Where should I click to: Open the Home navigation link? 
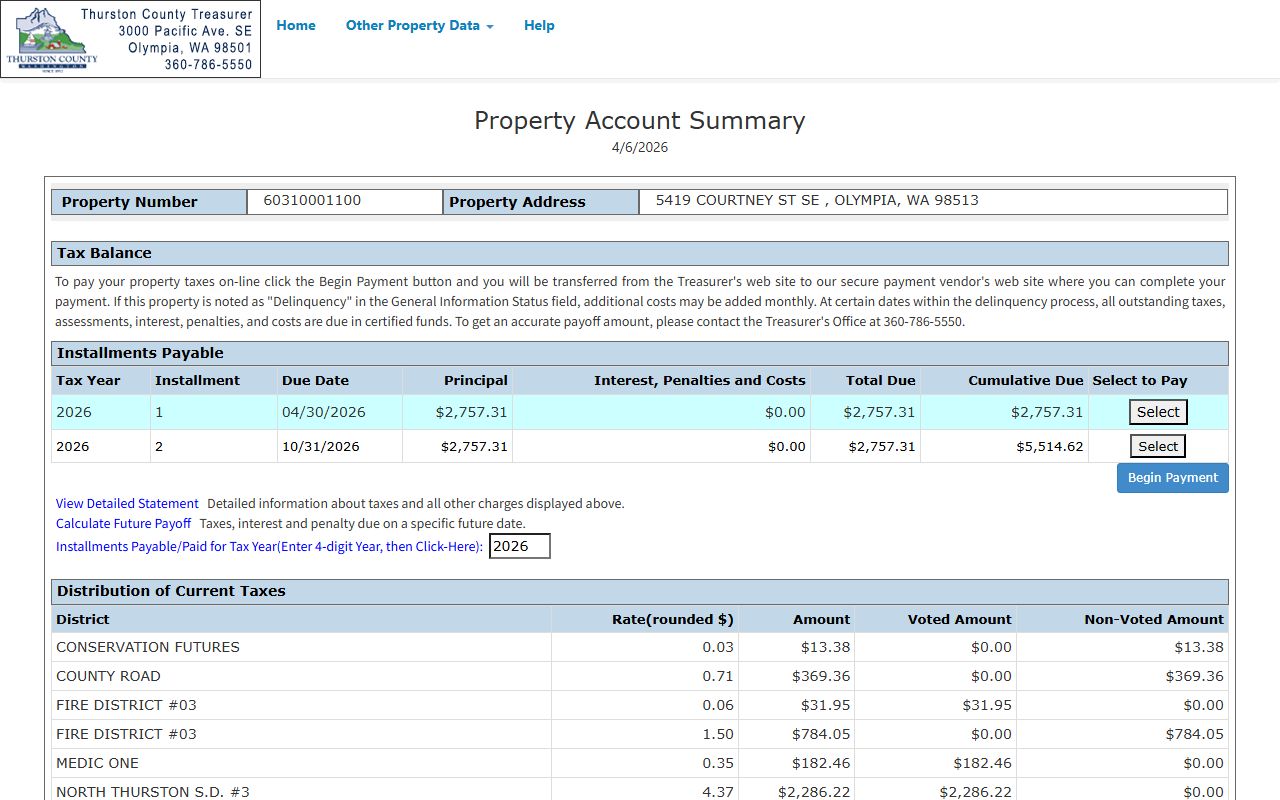coord(296,25)
